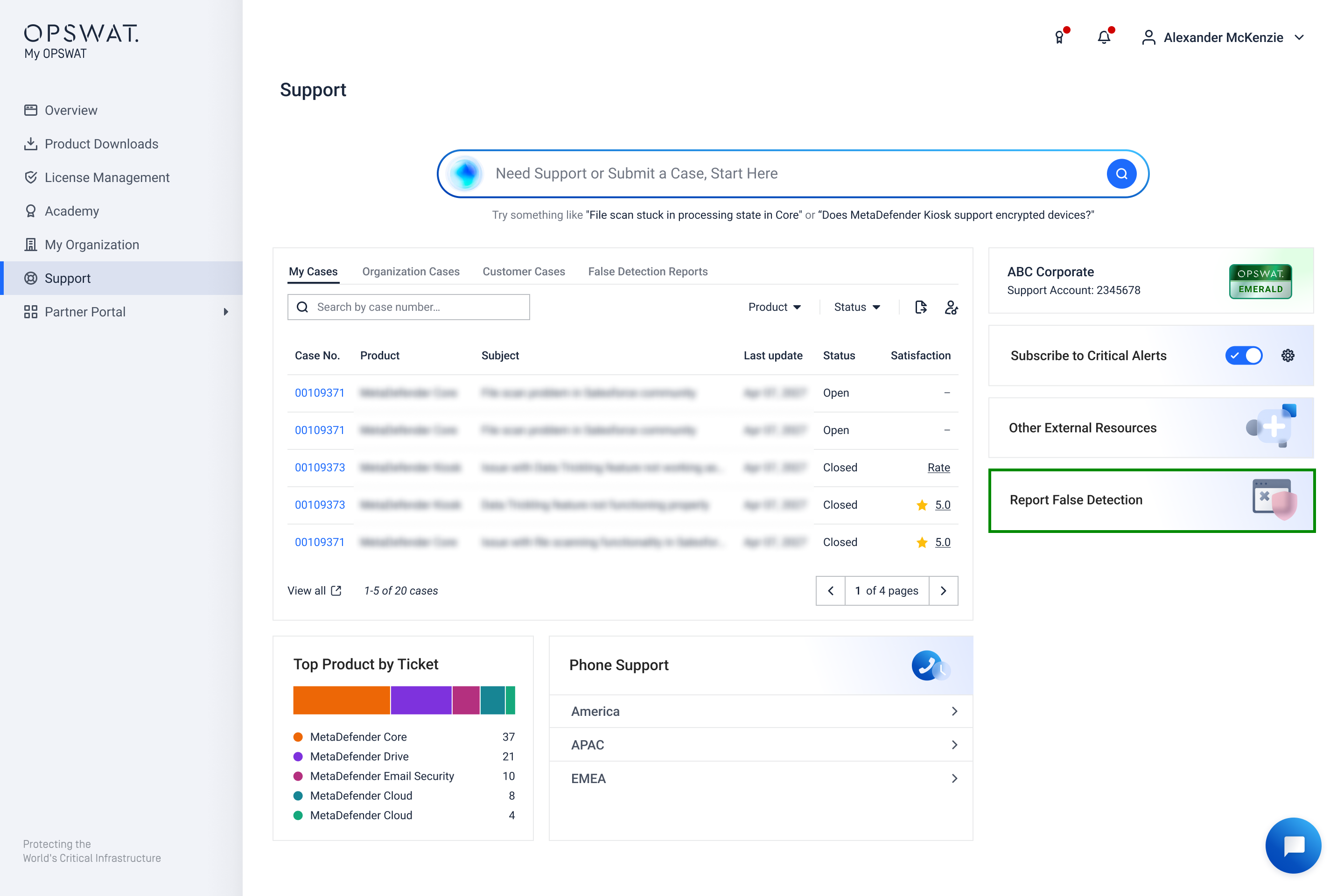
Task: Click the user assignment icon beside export
Action: click(951, 308)
